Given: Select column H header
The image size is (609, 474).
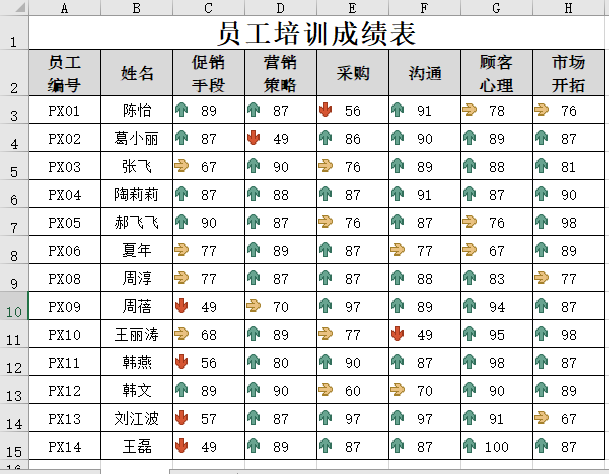Looking at the screenshot, I should coord(568,8).
